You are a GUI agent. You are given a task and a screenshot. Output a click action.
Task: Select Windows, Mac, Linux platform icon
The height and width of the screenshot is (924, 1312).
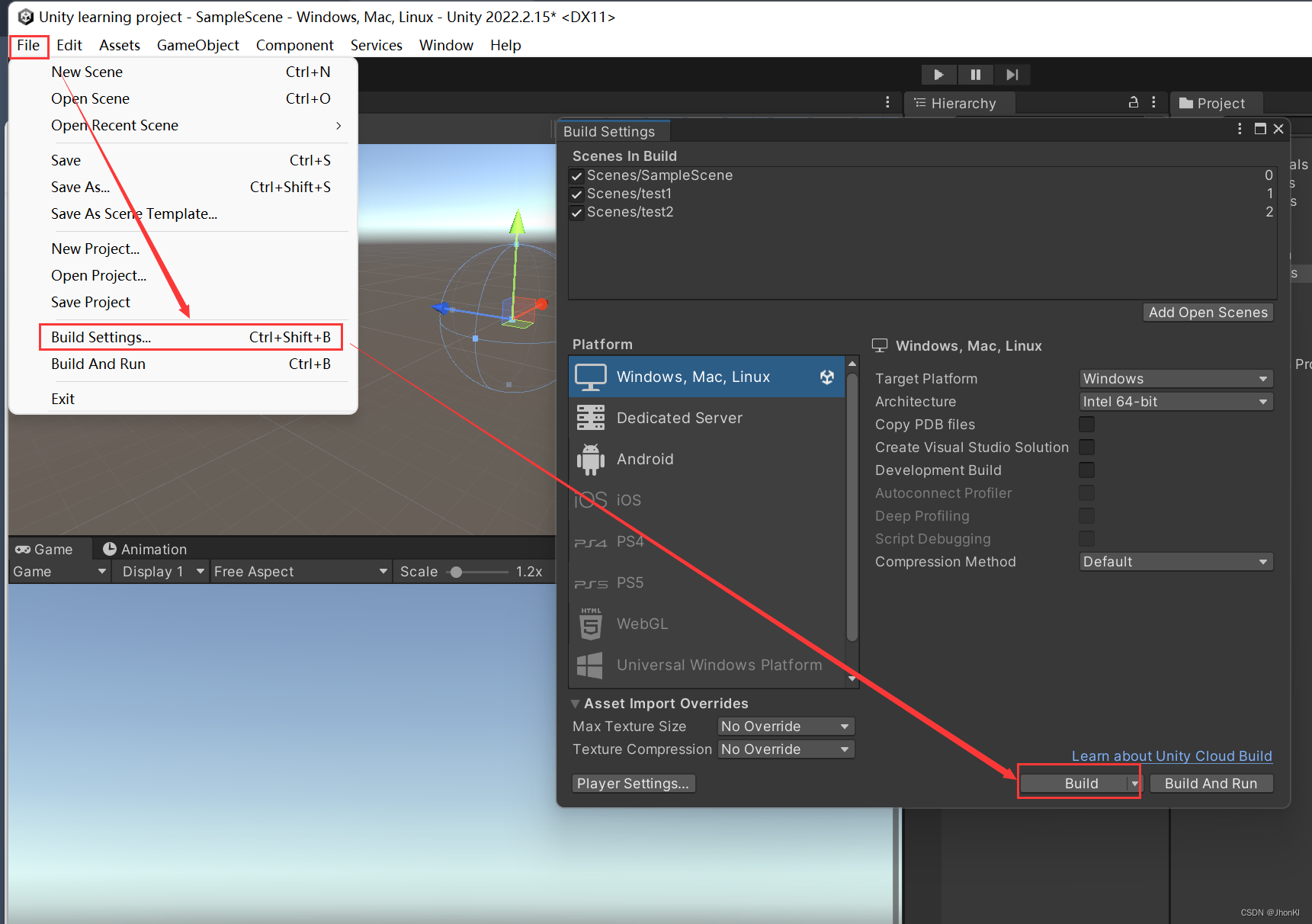[x=591, y=377]
